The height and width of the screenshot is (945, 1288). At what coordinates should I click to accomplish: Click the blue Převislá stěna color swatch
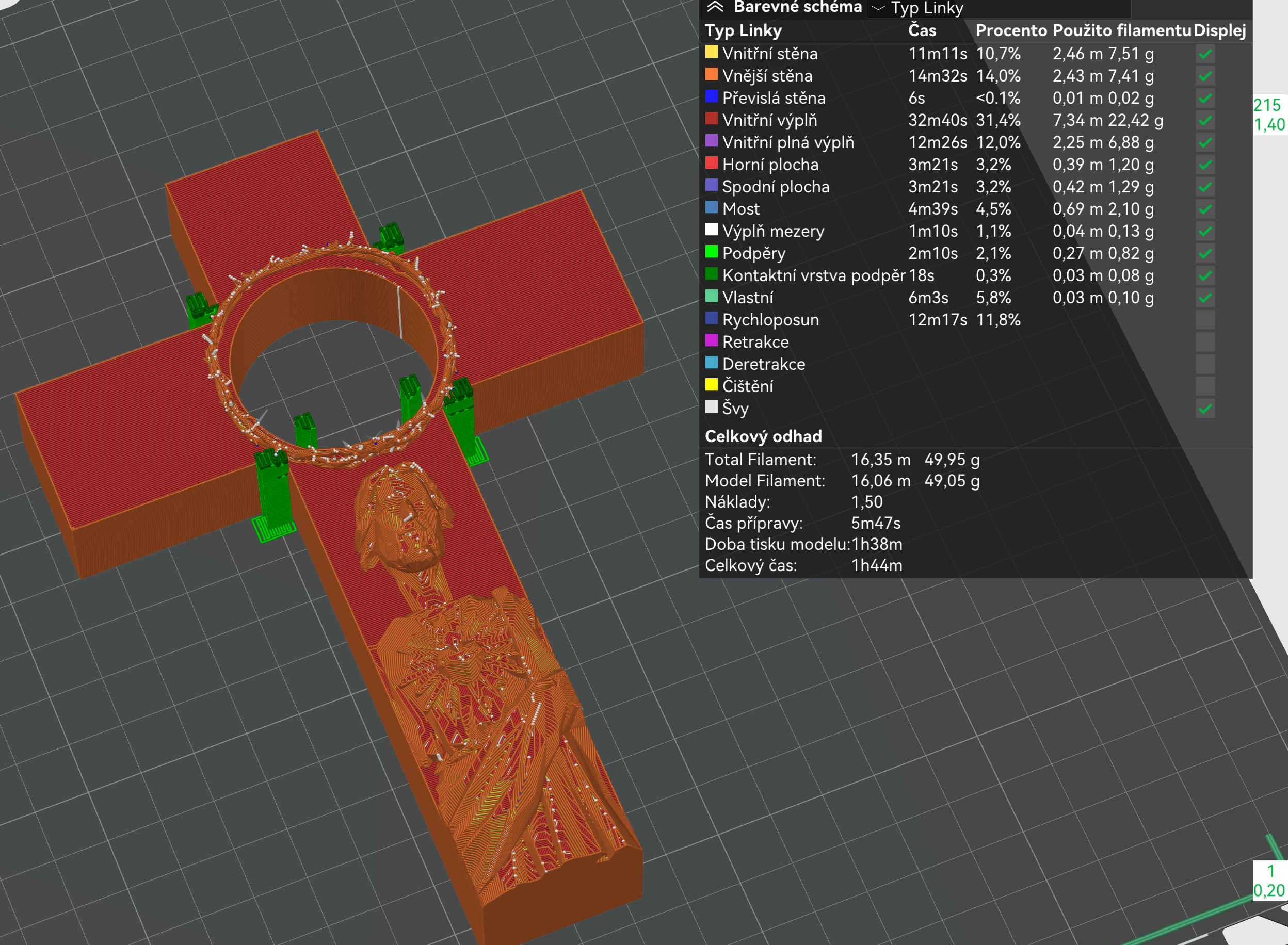coord(711,96)
